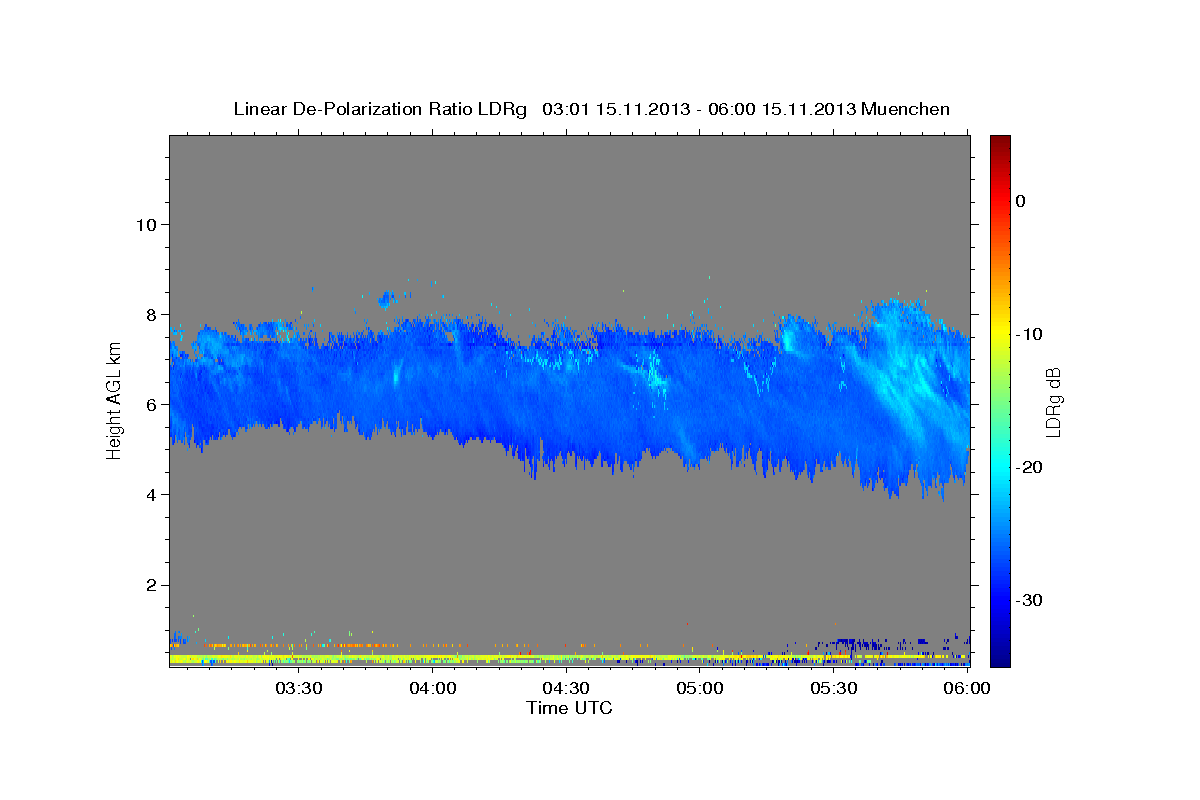Click the start time '03:01 15.11.2013' in title
The image size is (1200, 800).
[615, 109]
